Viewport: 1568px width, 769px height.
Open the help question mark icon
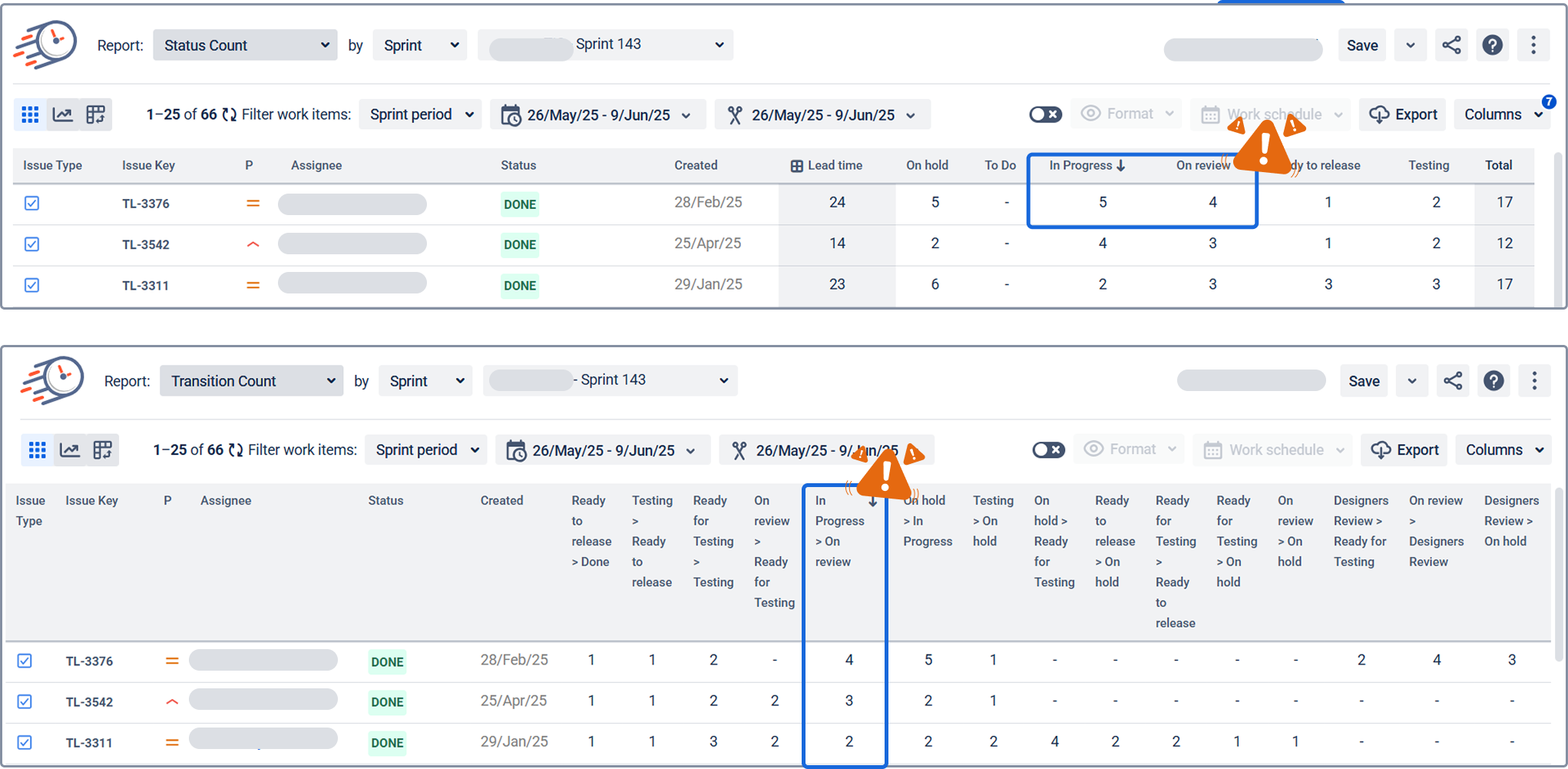1493,45
